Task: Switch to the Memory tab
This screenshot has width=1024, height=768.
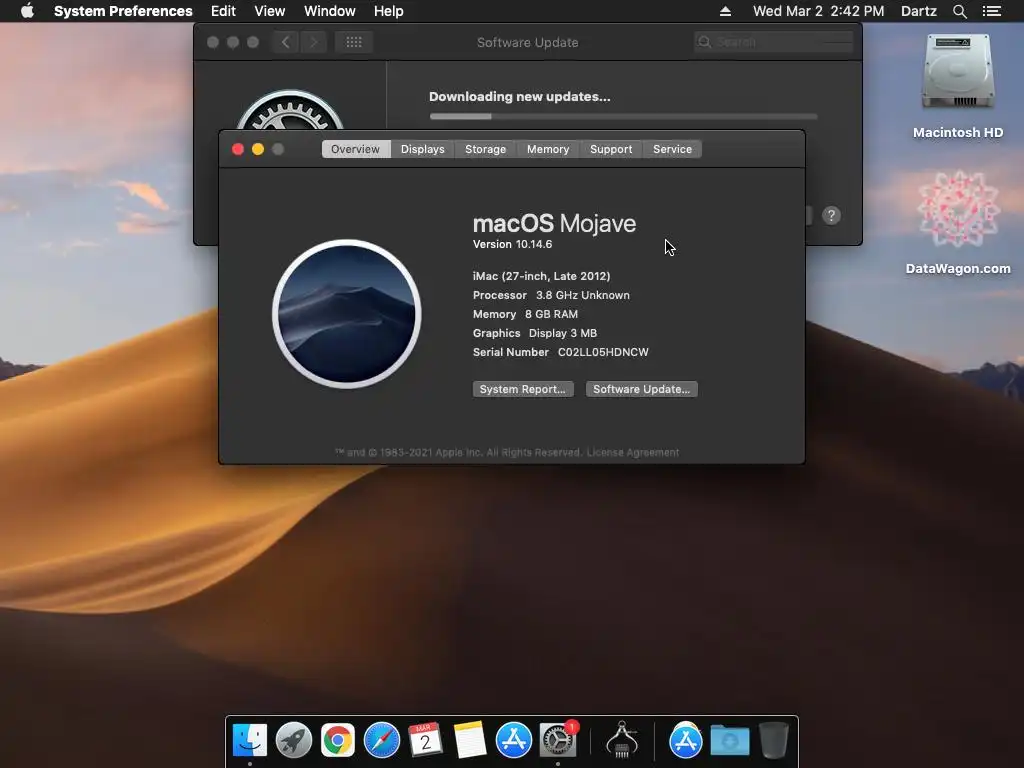Action: tap(548, 149)
